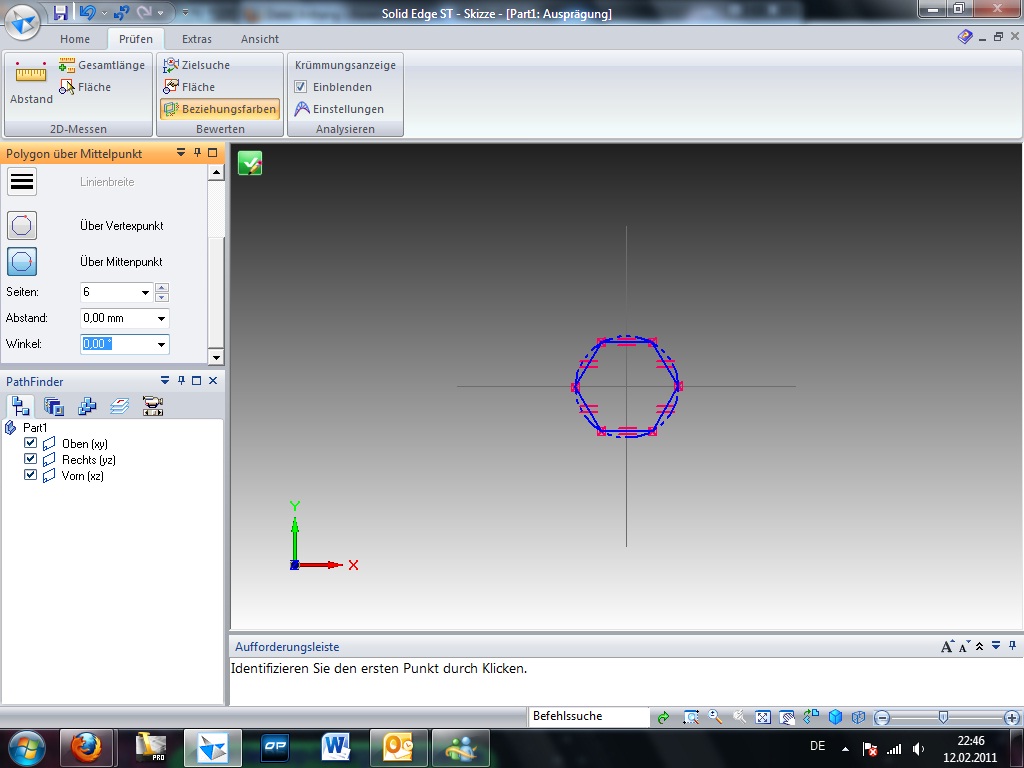Click the zoom slider plus button

[x=1012, y=718]
